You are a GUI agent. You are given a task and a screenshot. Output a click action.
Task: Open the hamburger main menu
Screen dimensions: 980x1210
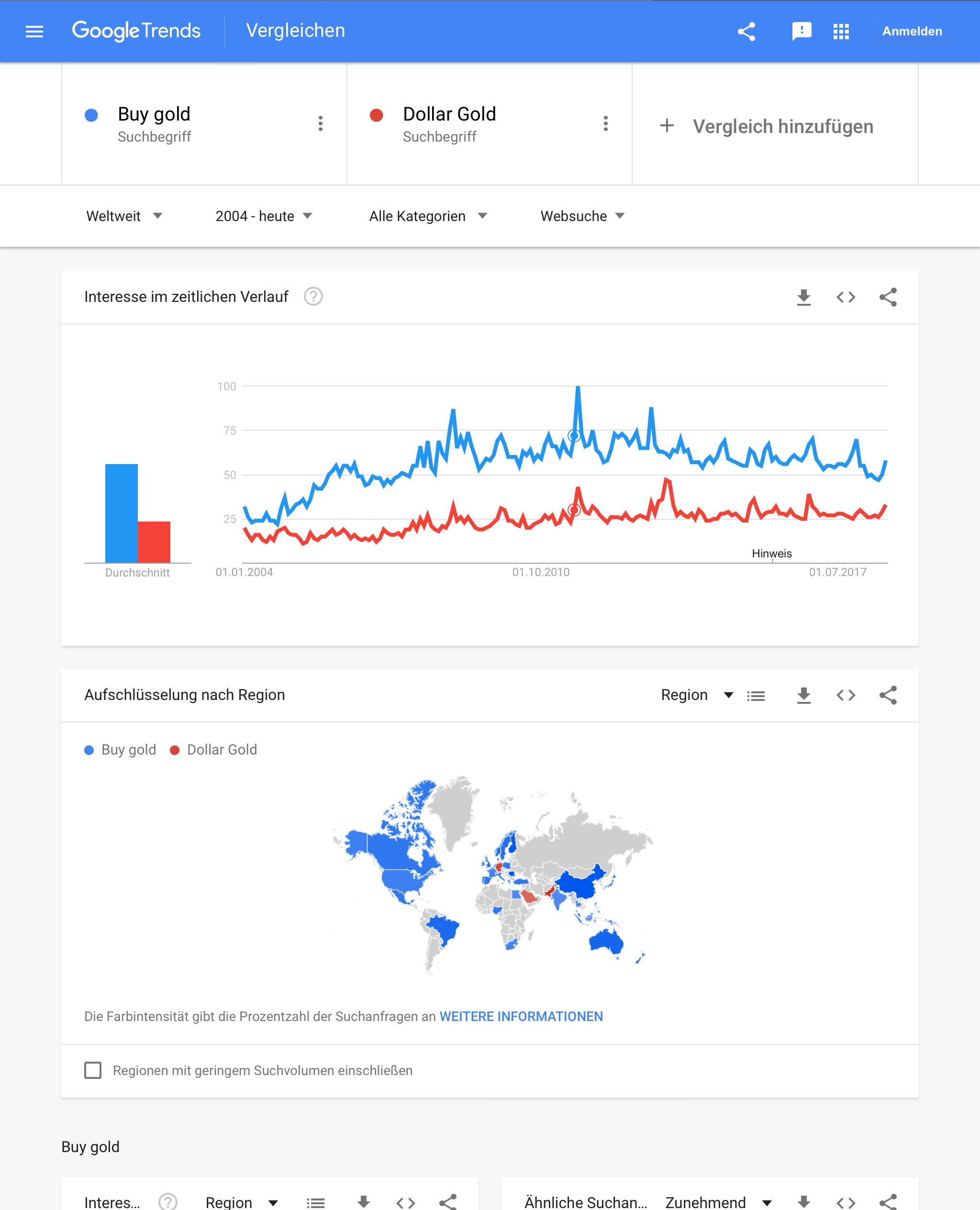pyautogui.click(x=34, y=32)
